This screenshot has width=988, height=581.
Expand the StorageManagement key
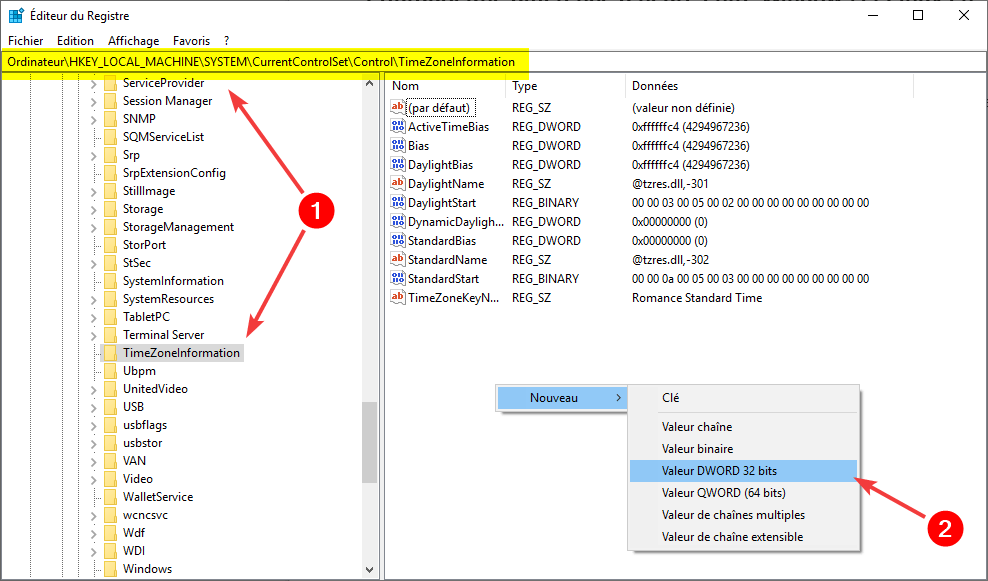[x=93, y=227]
